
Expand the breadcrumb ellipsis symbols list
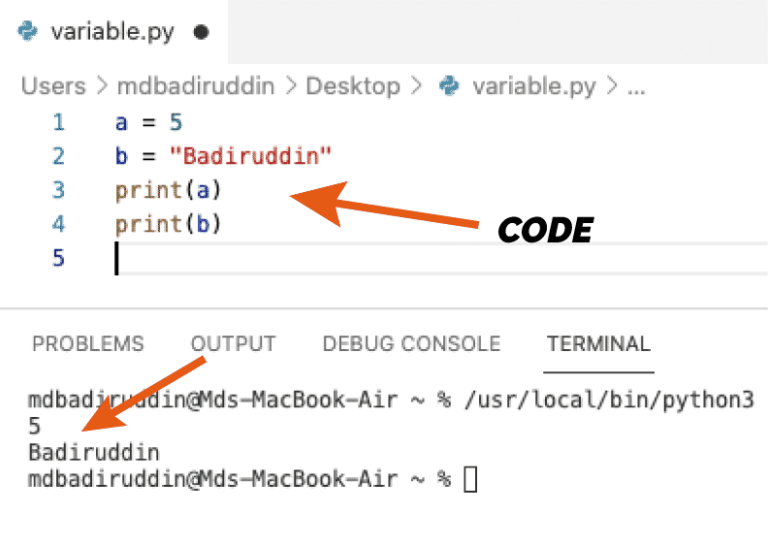click(636, 88)
